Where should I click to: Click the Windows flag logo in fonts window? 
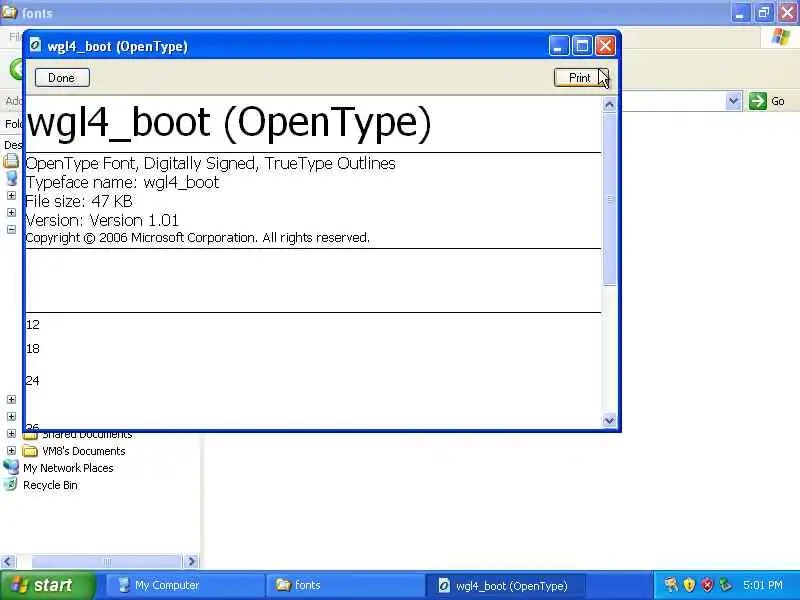pos(780,37)
